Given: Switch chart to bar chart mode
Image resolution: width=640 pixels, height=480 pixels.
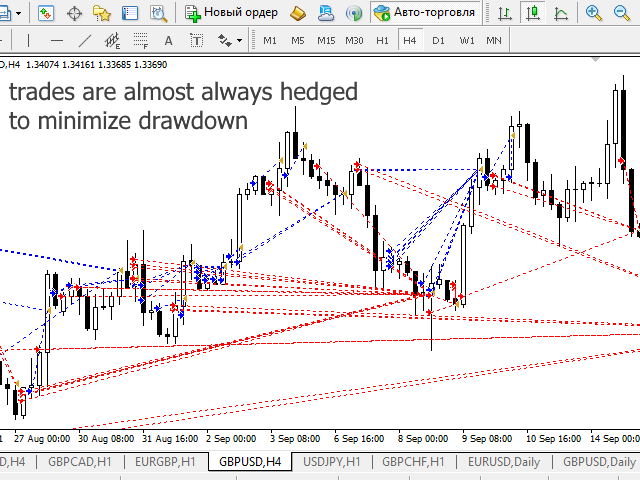Looking at the screenshot, I should 508,13.
